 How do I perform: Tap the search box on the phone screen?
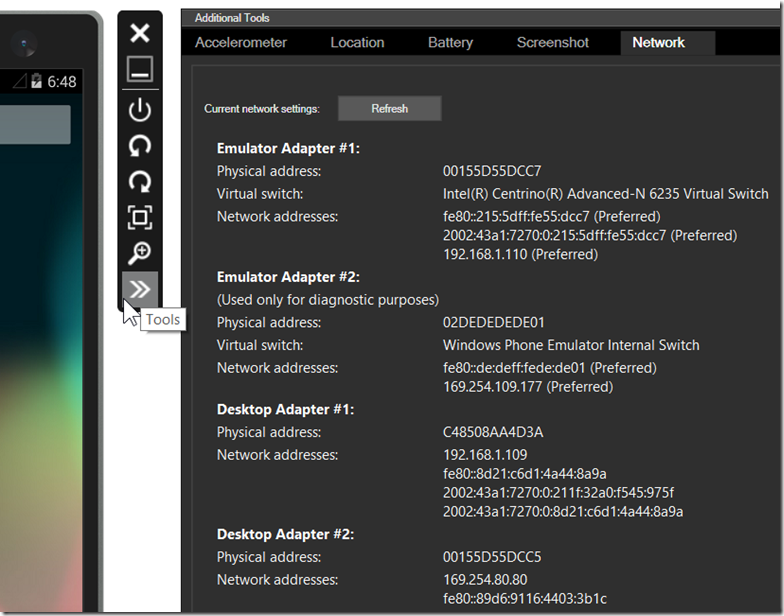pyautogui.click(x=35, y=125)
